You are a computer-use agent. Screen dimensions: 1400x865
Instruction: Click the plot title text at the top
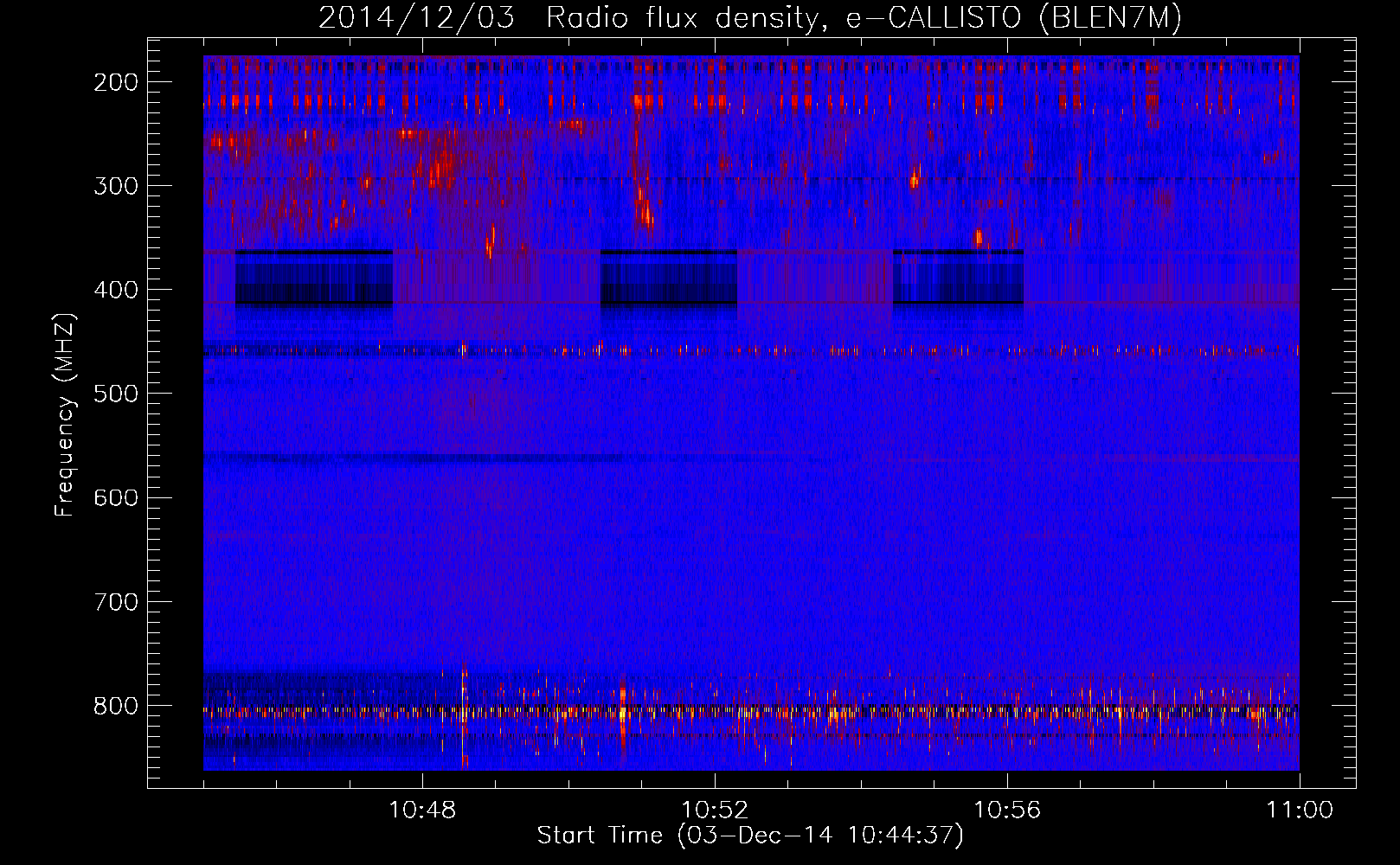[750, 18]
